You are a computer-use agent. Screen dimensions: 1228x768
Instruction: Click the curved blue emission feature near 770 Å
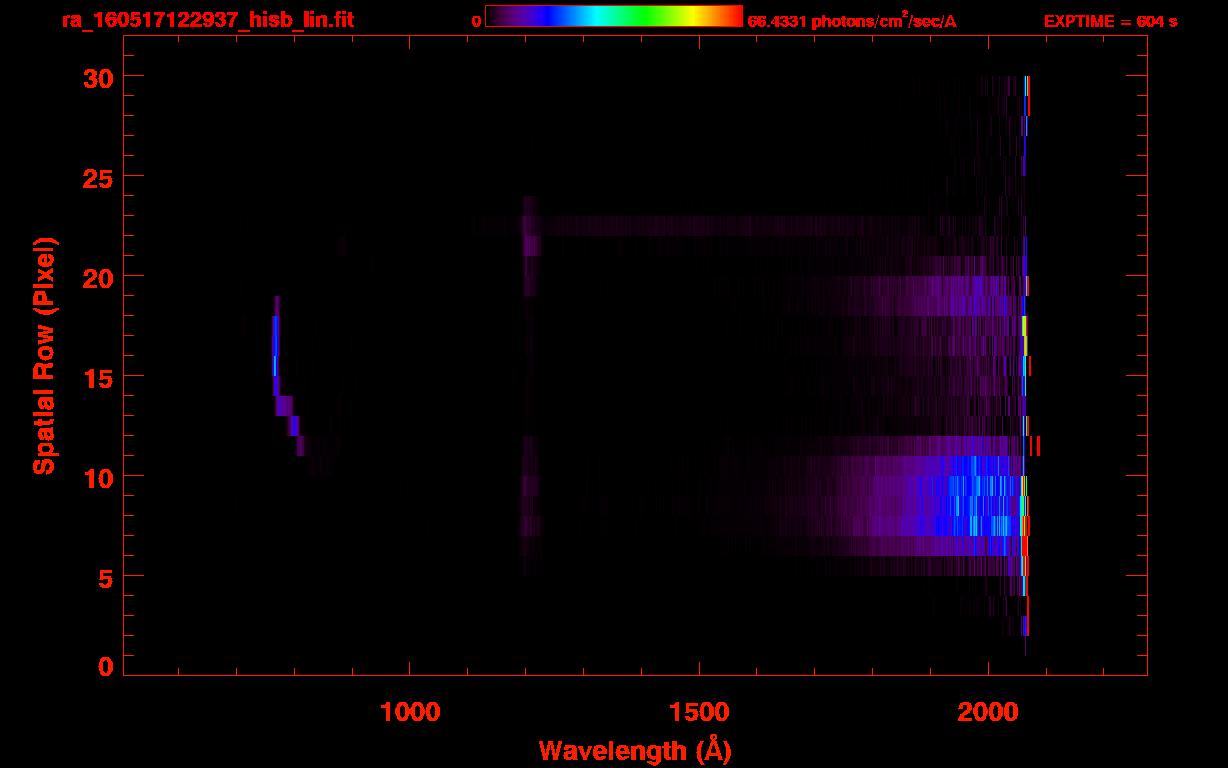click(276, 356)
